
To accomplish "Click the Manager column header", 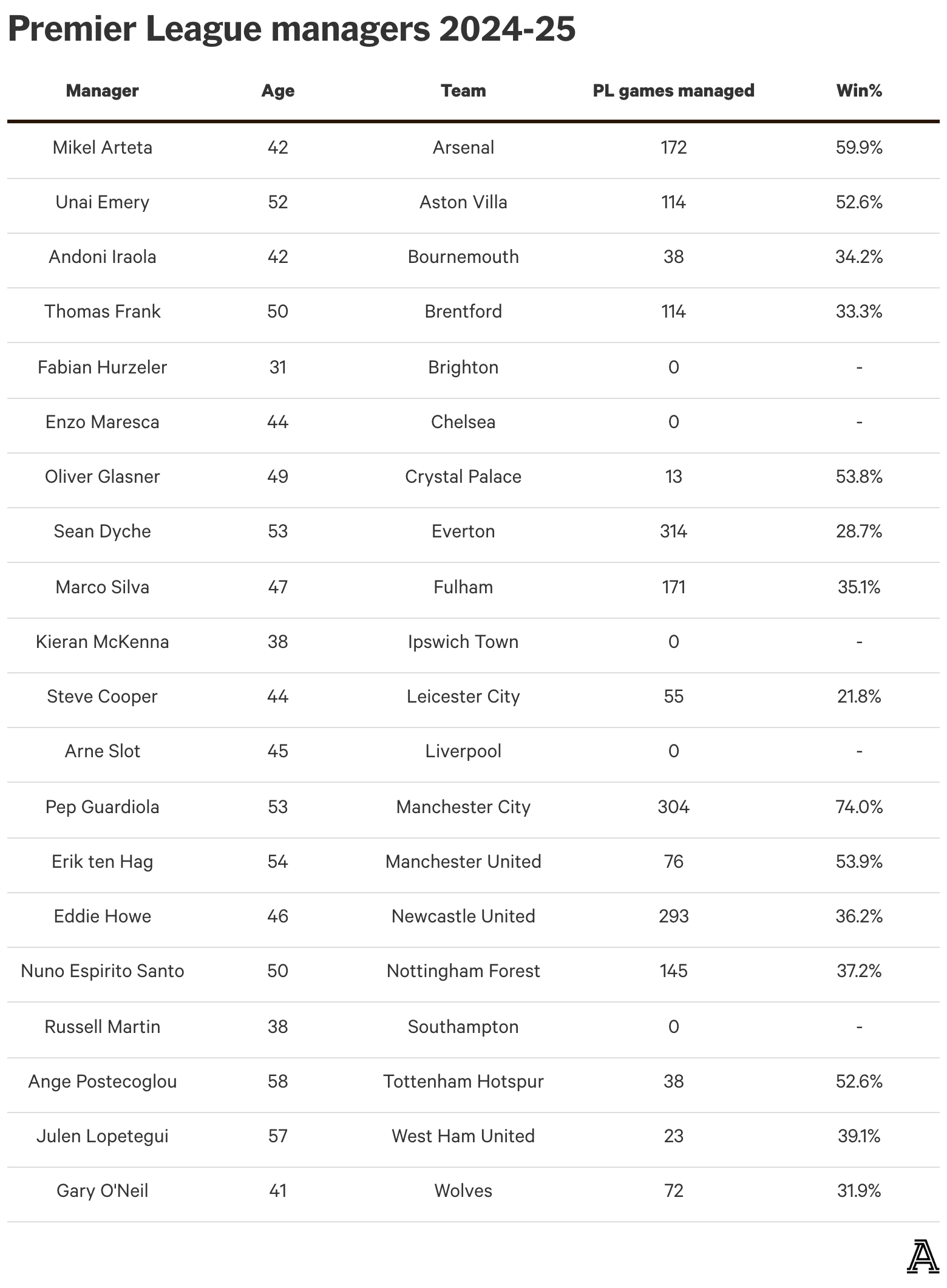I will click(102, 91).
